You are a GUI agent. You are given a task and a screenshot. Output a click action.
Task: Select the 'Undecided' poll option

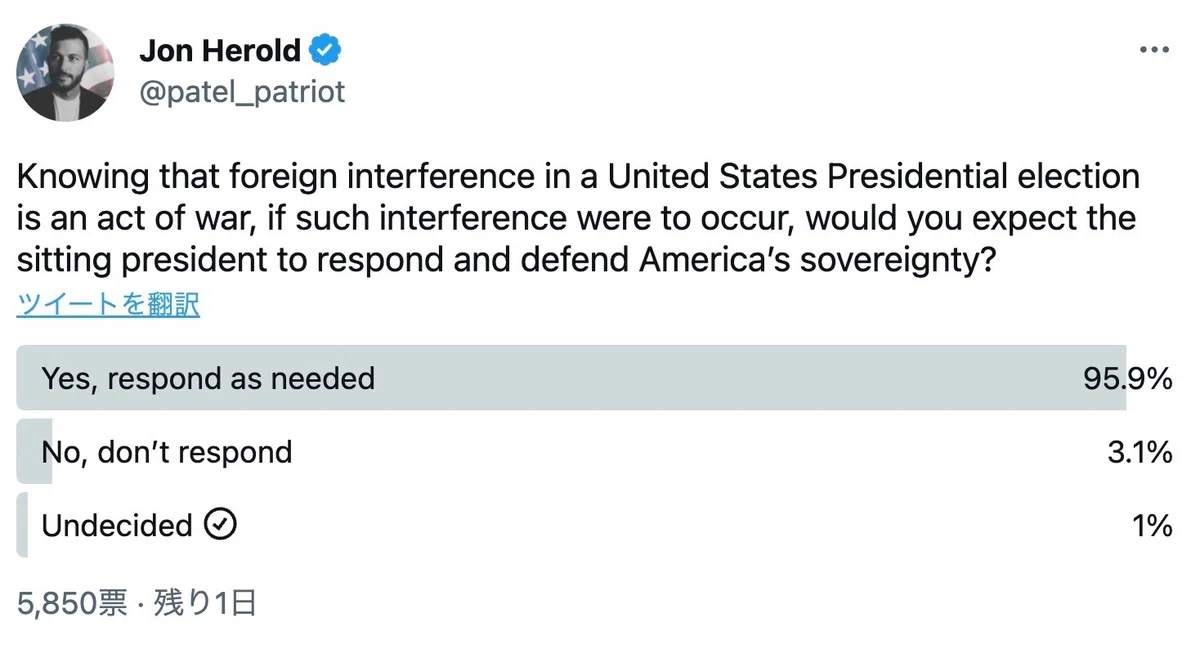pos(594,525)
